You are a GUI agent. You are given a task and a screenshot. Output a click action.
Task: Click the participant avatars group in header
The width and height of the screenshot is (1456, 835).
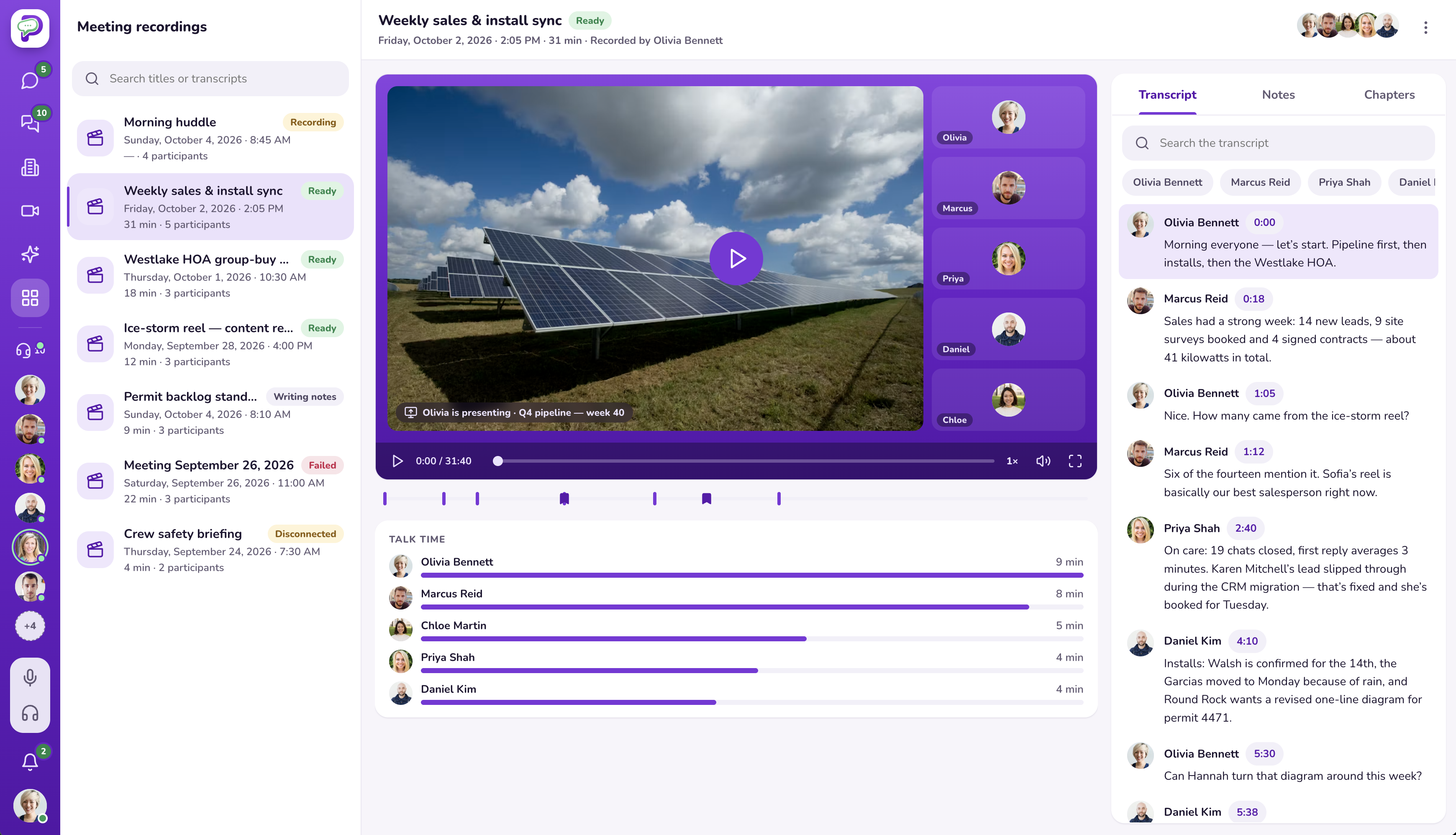[x=1347, y=25]
